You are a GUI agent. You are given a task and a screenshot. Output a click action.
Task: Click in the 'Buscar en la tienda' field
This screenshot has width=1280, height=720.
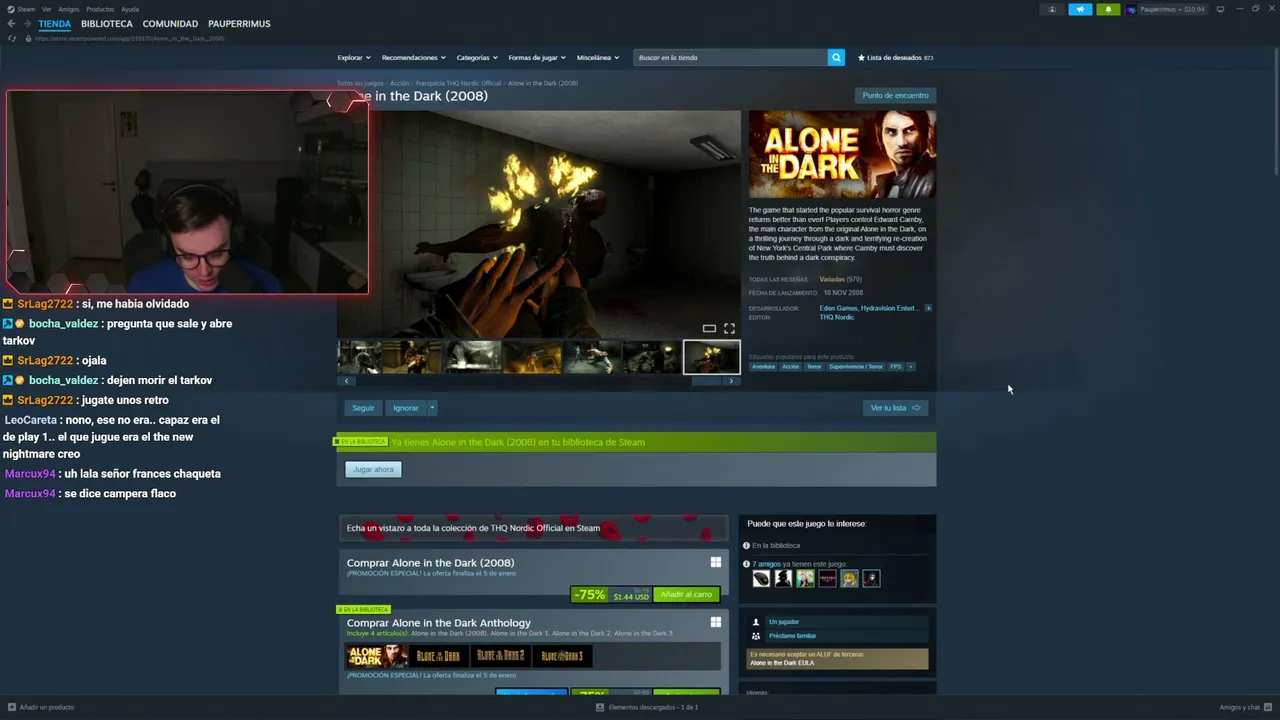pyautogui.click(x=730, y=58)
